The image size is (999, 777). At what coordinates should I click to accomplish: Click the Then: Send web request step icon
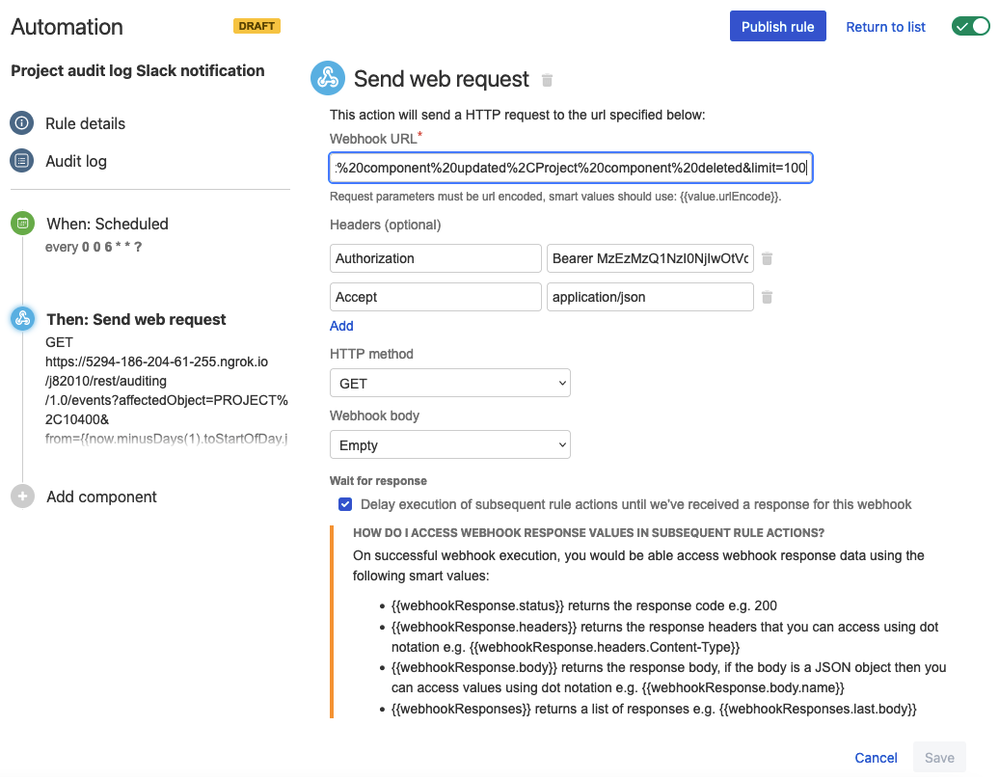click(22, 318)
